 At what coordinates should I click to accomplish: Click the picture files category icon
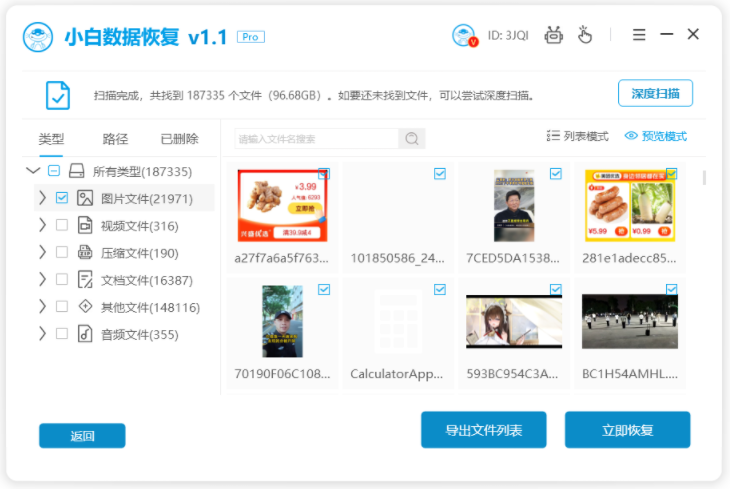[85, 198]
